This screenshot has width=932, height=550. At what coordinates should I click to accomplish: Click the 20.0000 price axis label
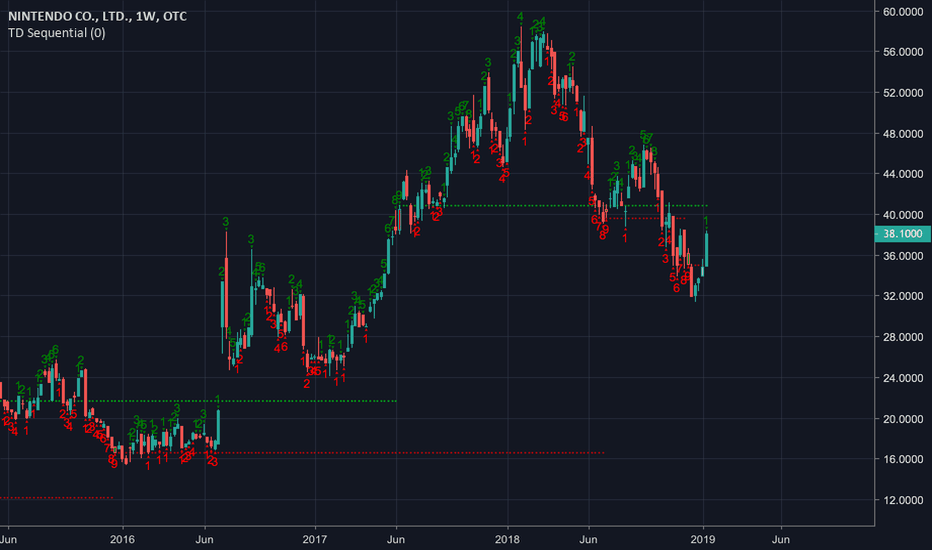pos(903,419)
